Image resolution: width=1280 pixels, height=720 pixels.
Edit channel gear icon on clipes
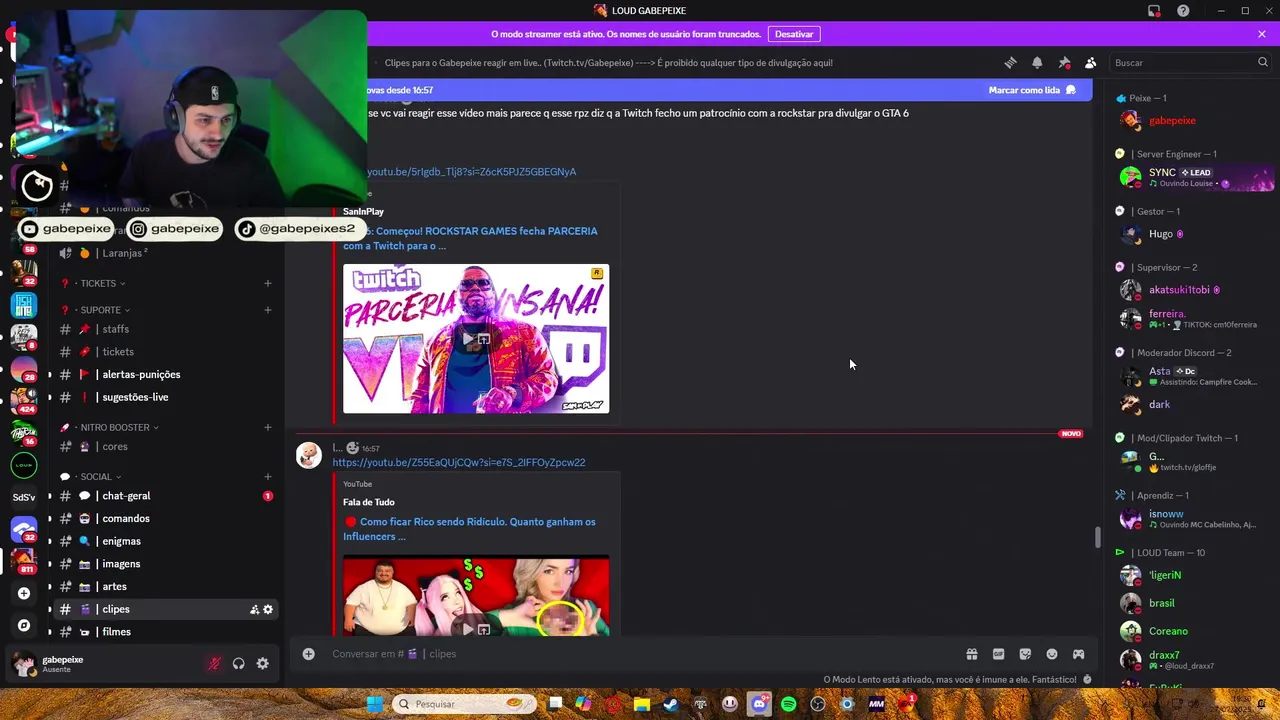(268, 609)
